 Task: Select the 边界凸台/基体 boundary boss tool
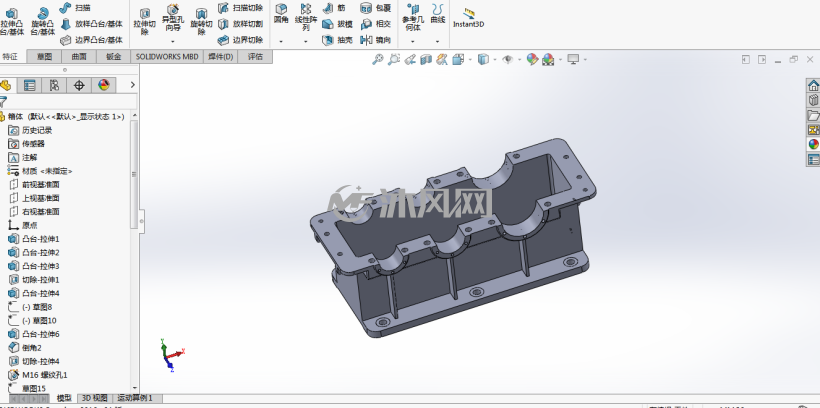click(x=92, y=40)
